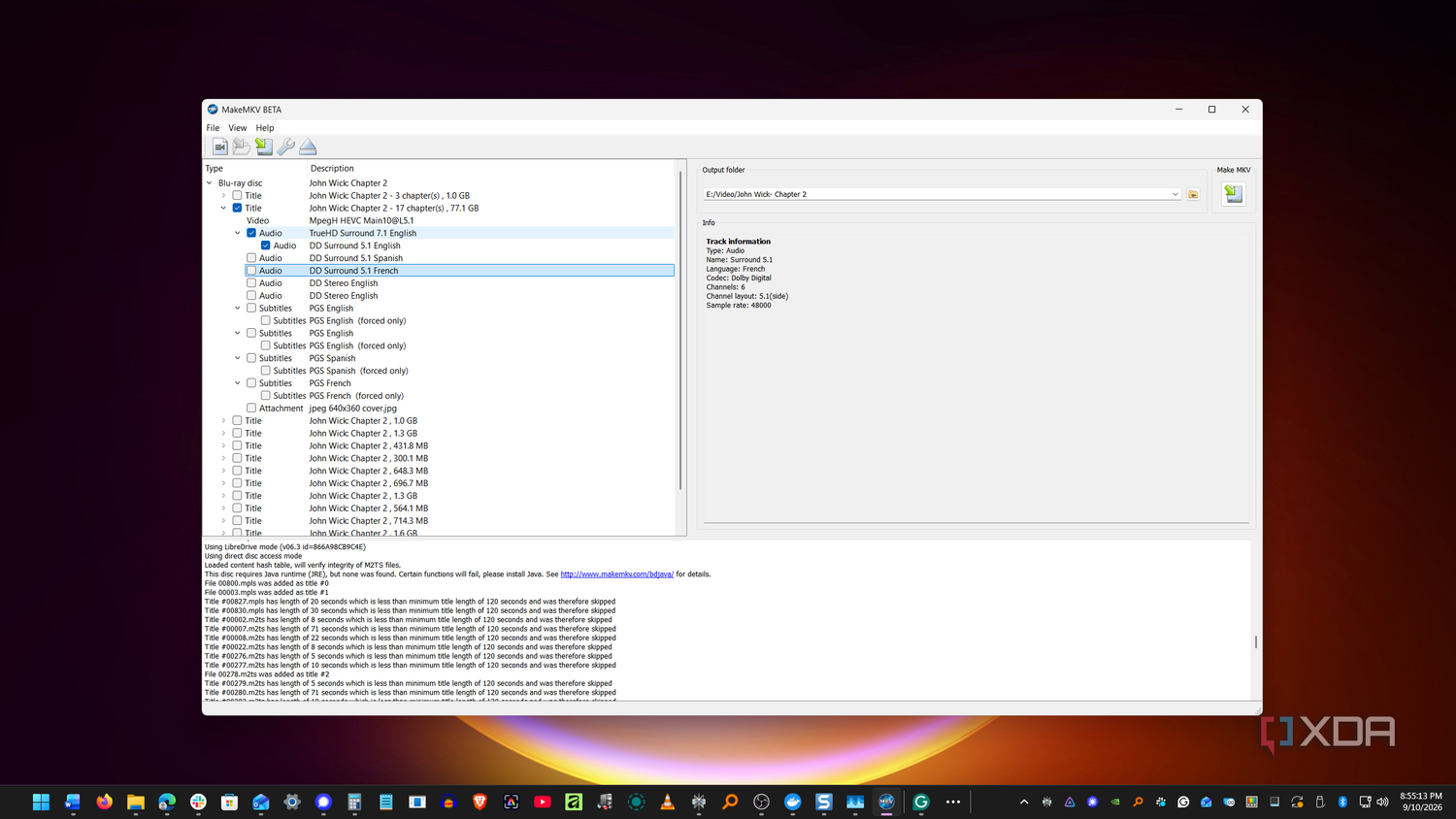
Task: Open Grammarly from the taskbar
Action: click(921, 802)
